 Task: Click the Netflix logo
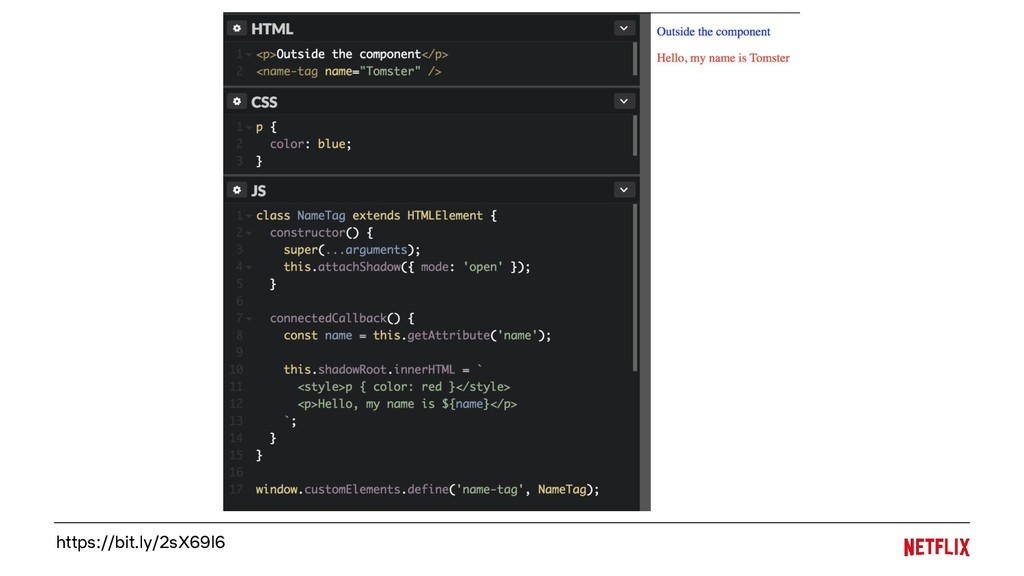tap(936, 547)
